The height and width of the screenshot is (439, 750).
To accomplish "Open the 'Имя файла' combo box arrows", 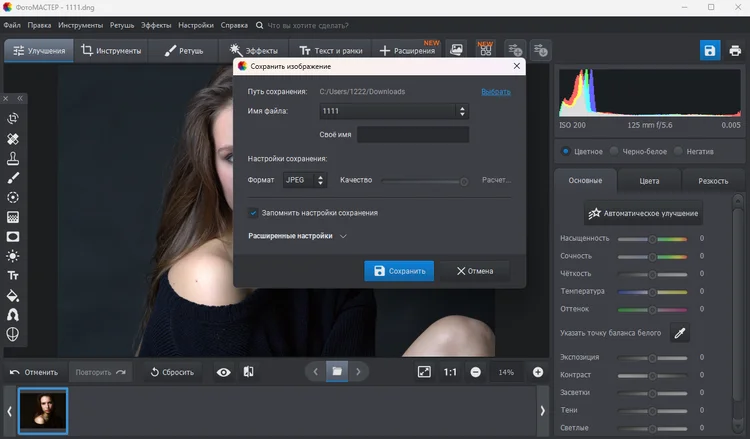I will 462,111.
